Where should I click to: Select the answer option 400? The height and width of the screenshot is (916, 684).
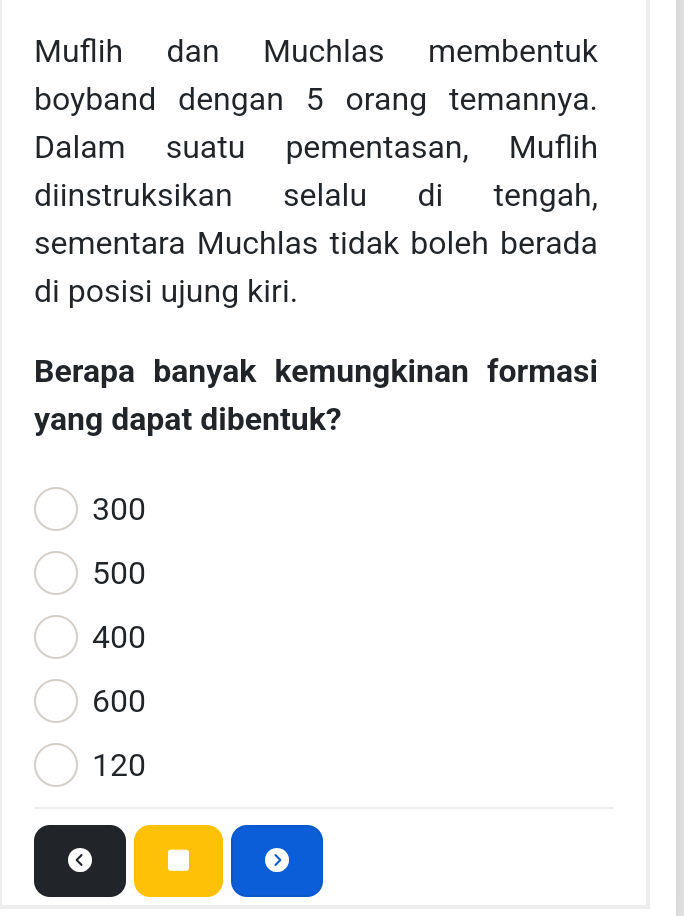[55, 637]
